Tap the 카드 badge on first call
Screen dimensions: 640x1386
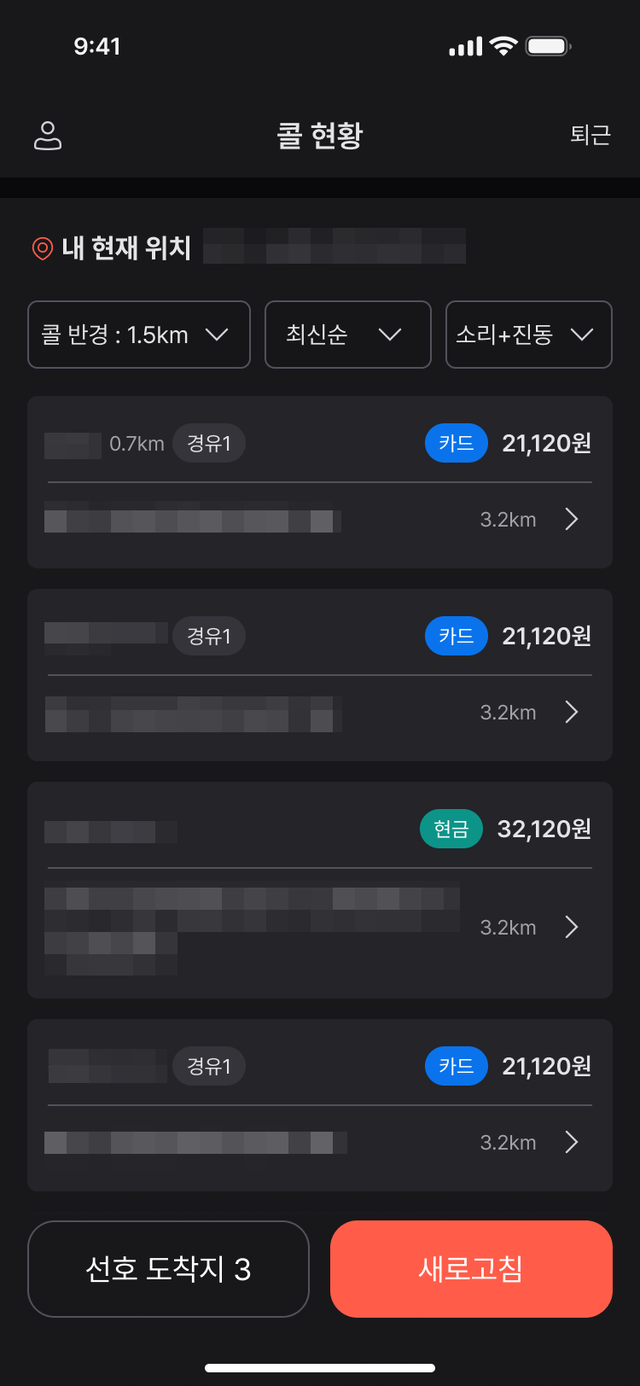[456, 443]
